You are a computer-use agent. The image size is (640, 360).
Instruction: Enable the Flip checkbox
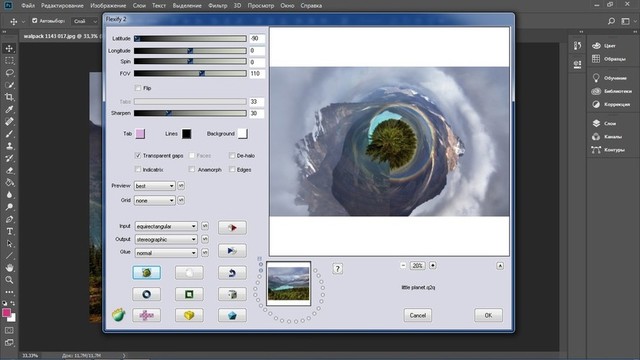tap(138, 88)
